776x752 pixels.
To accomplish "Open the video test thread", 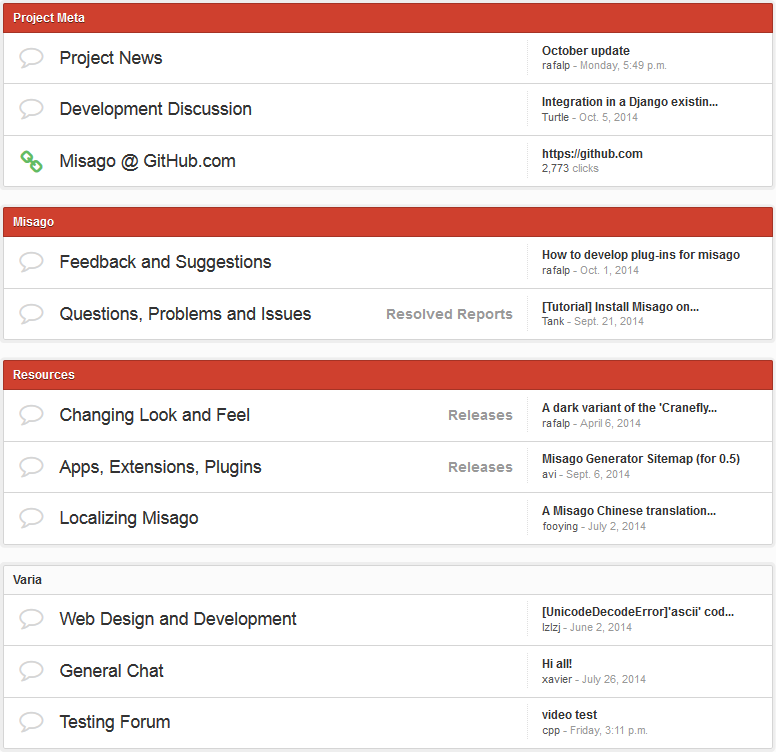I will point(570,715).
